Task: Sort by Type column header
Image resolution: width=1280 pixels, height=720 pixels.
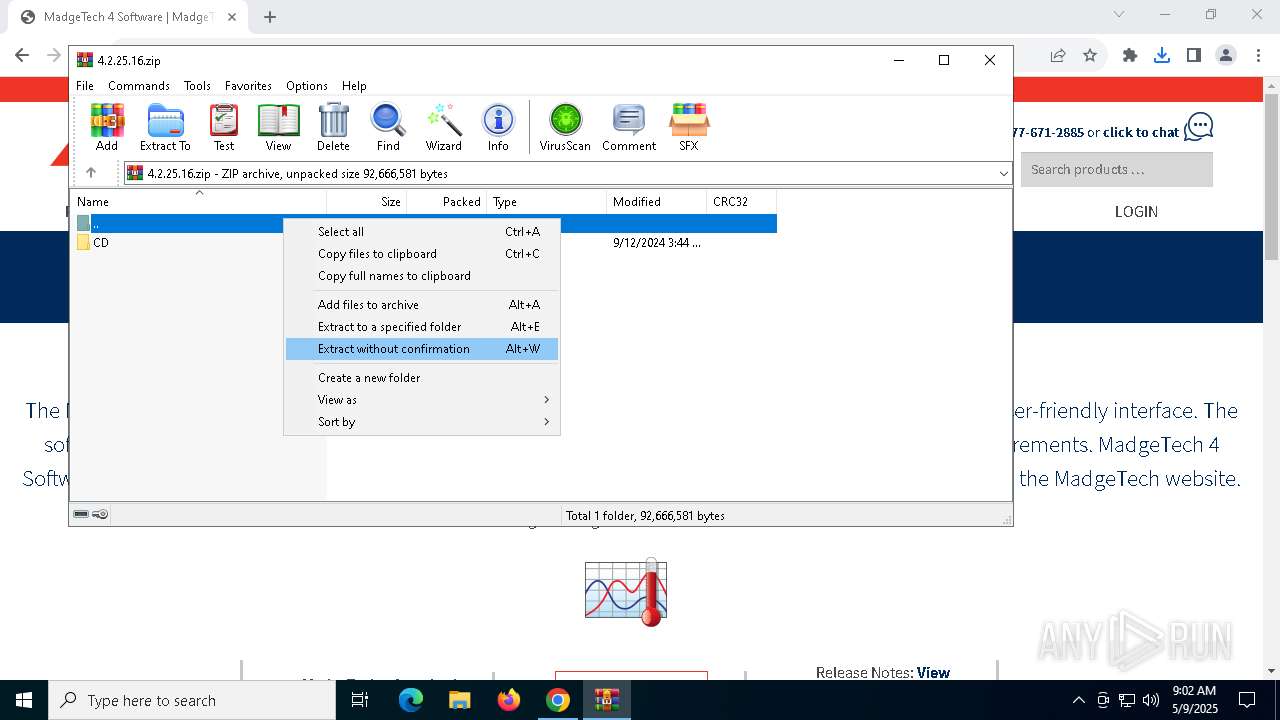Action: (x=547, y=202)
